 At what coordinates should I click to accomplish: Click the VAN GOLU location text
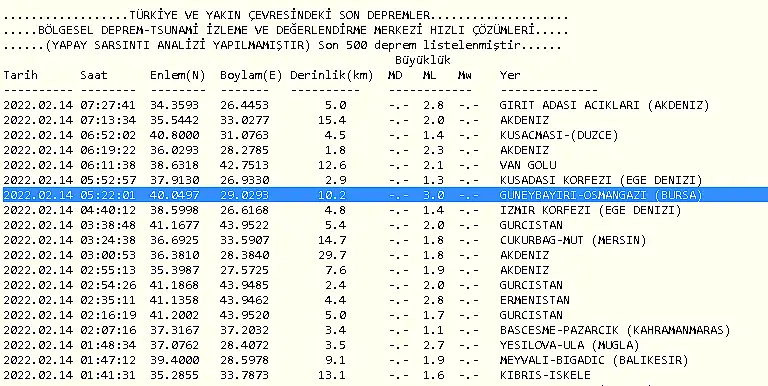coord(528,165)
